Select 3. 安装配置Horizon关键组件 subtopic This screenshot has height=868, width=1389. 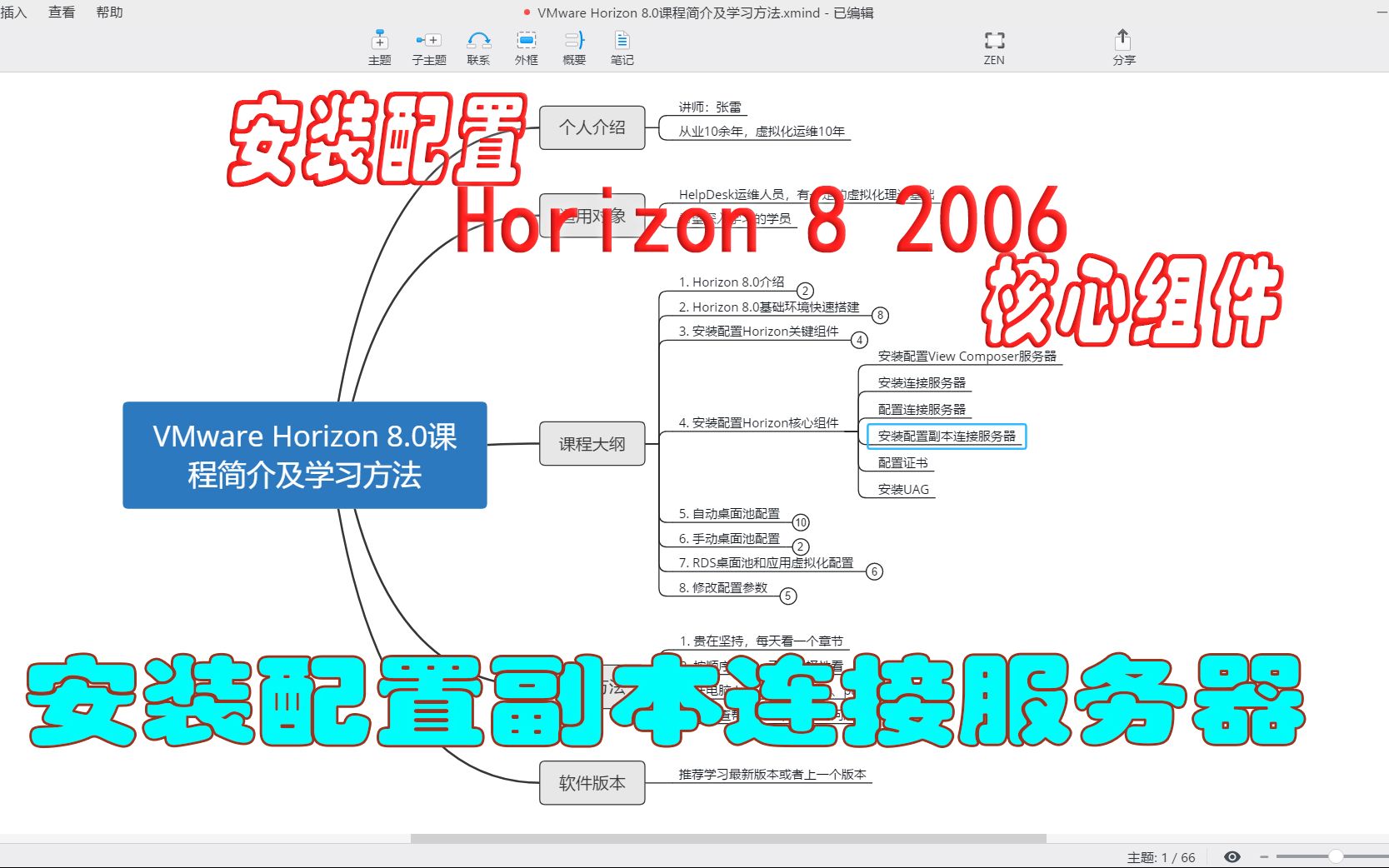point(758,331)
